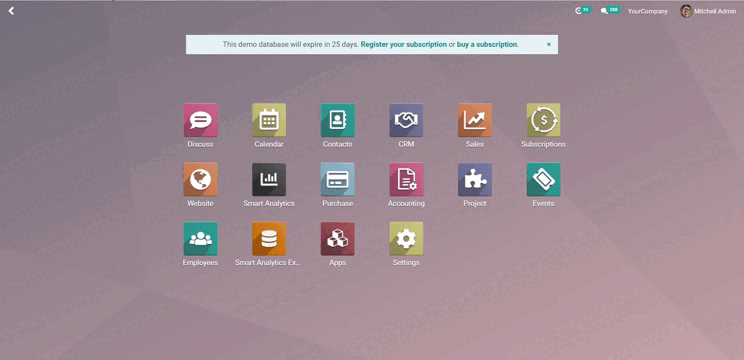Screen dimensions: 744x360
Task: Open the Website globe icon
Action: tap(200, 179)
